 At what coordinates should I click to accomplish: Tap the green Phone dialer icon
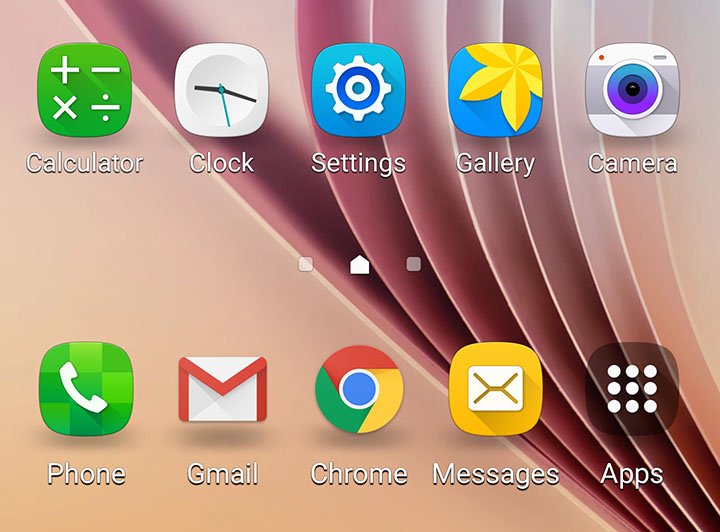coord(86,389)
